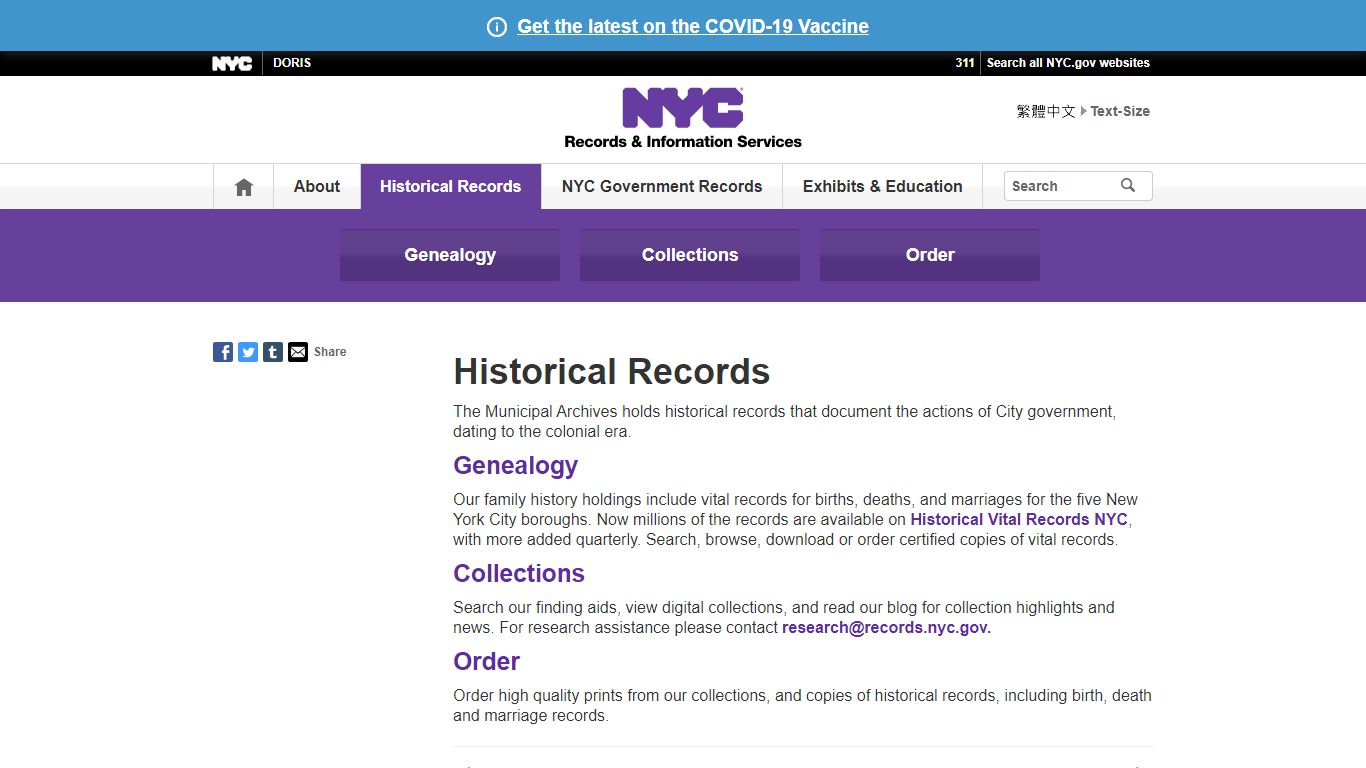The image size is (1366, 768).
Task: Share page via Tumblr icon
Action: [x=273, y=352]
